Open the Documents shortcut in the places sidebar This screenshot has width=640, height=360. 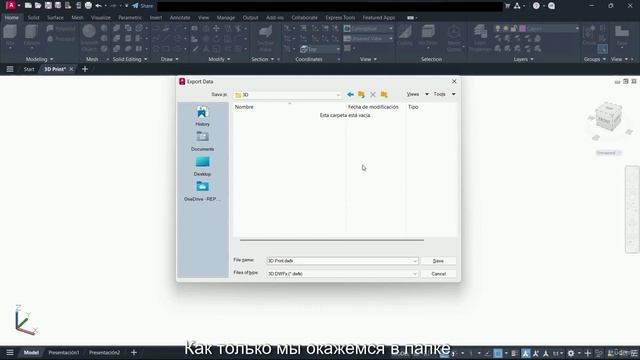pyautogui.click(x=202, y=141)
